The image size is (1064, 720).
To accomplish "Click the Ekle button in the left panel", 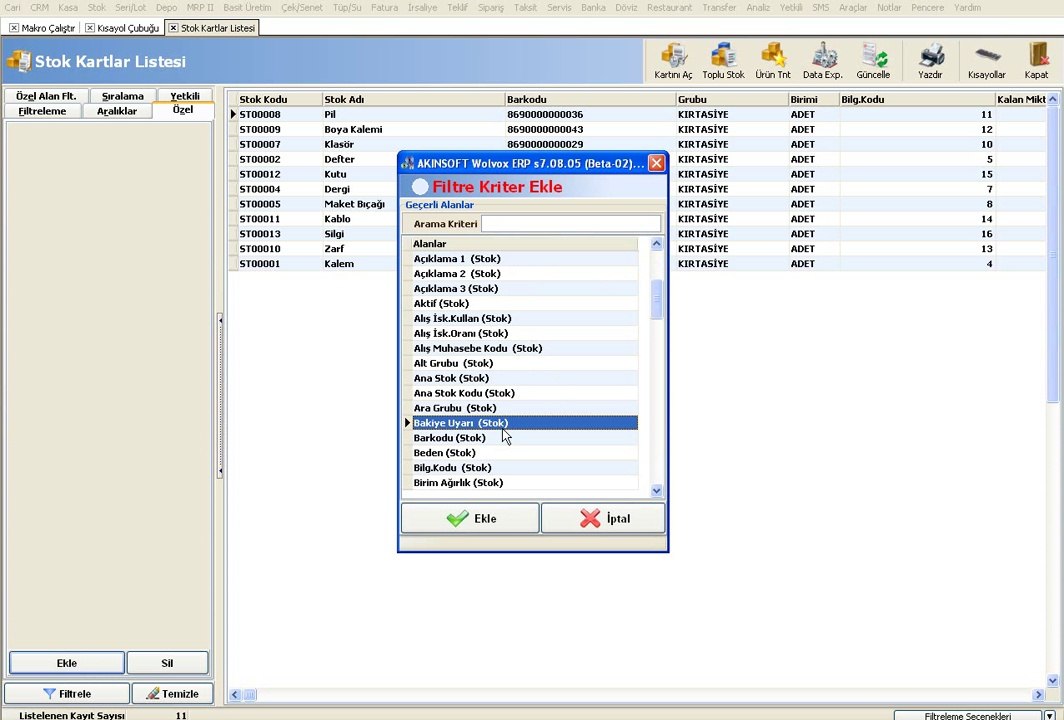I will tap(66, 663).
